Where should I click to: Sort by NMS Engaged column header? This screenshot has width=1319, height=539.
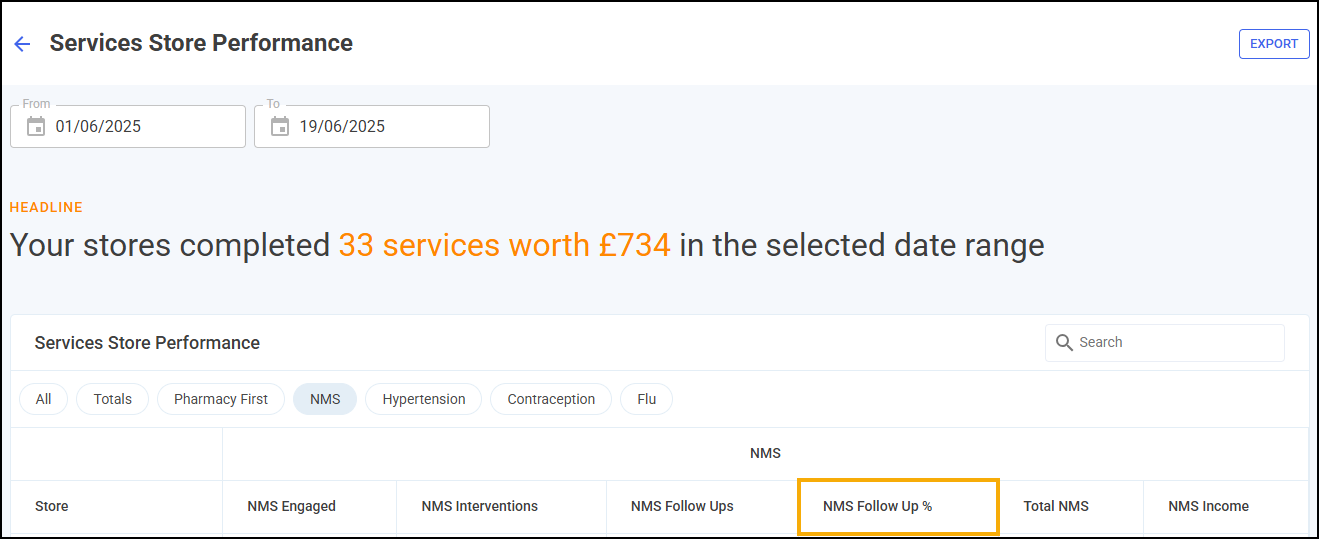[x=291, y=506]
